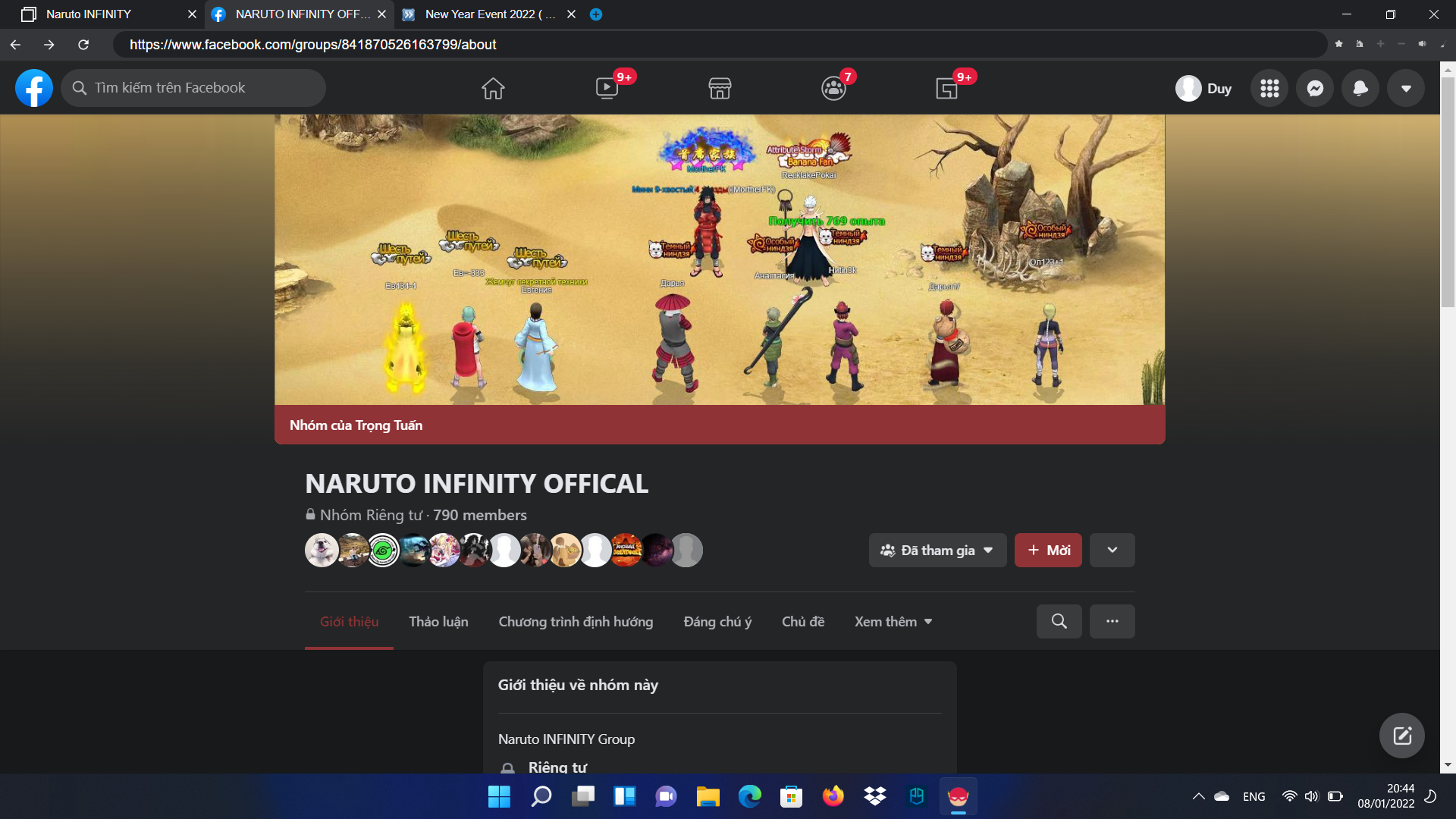The height and width of the screenshot is (819, 1456).
Task: Toggle browser sound speaker icon
Action: (x=1422, y=44)
